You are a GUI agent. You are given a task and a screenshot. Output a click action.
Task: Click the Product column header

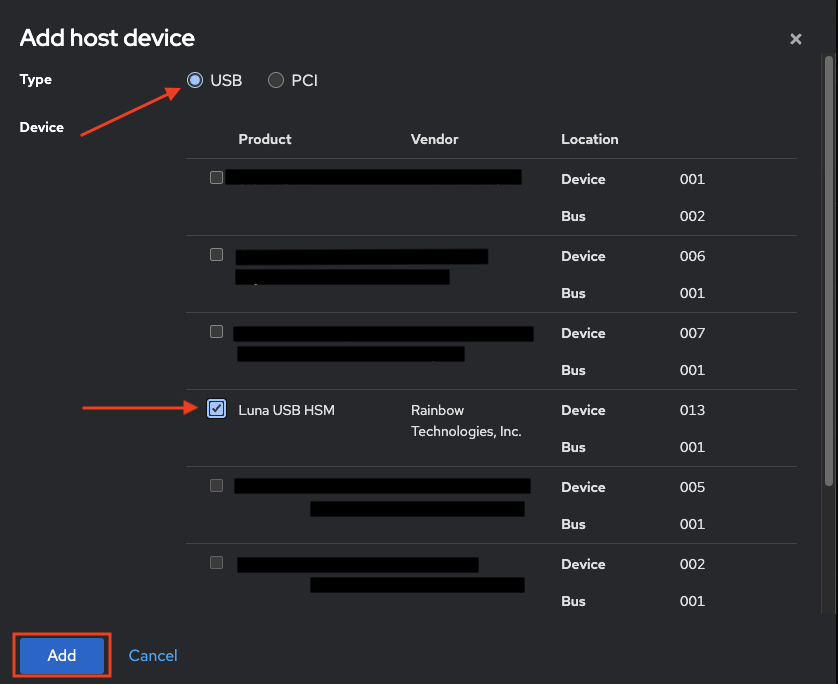click(x=264, y=139)
